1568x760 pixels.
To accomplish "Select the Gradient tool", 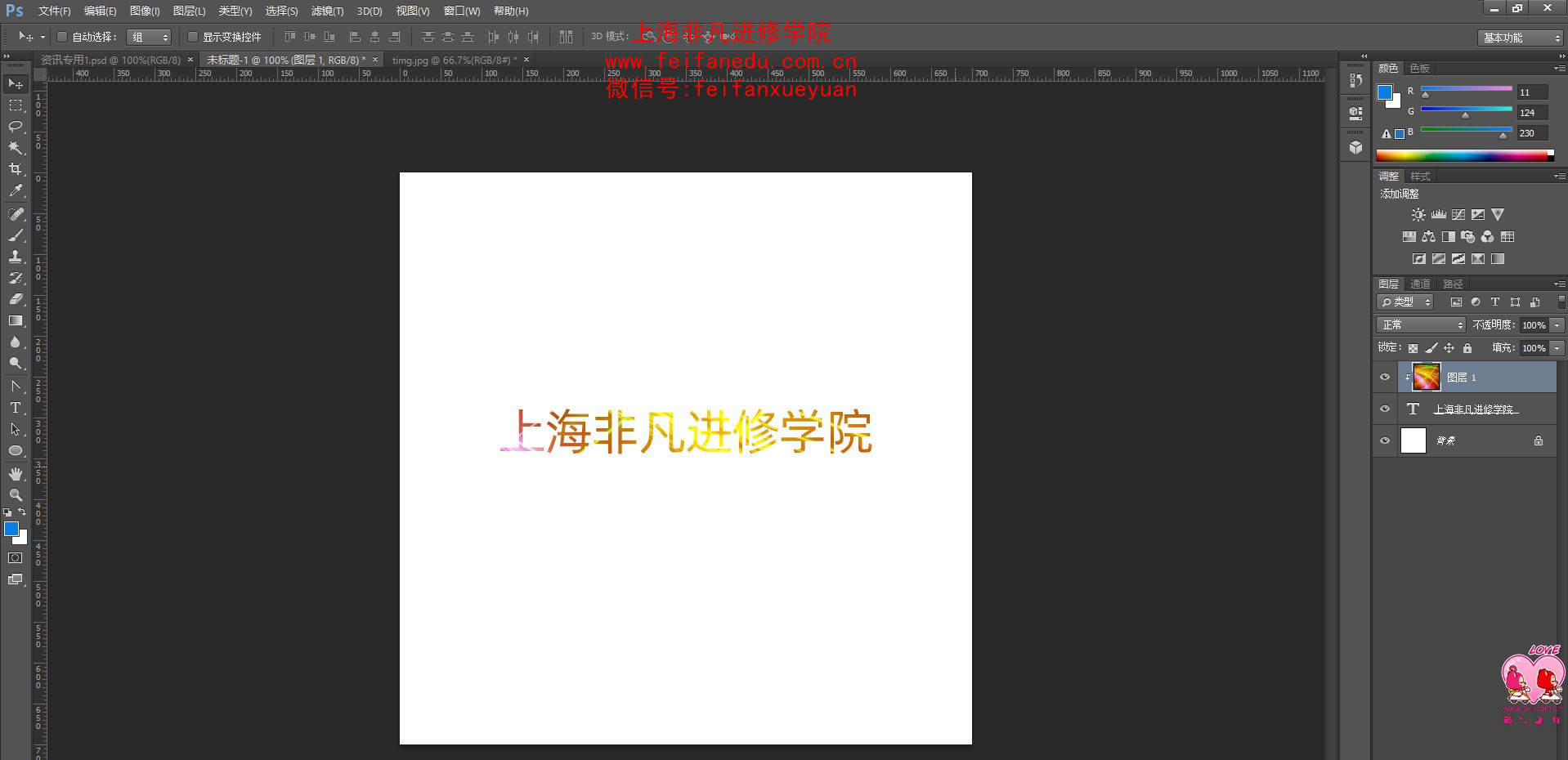I will click(x=16, y=321).
